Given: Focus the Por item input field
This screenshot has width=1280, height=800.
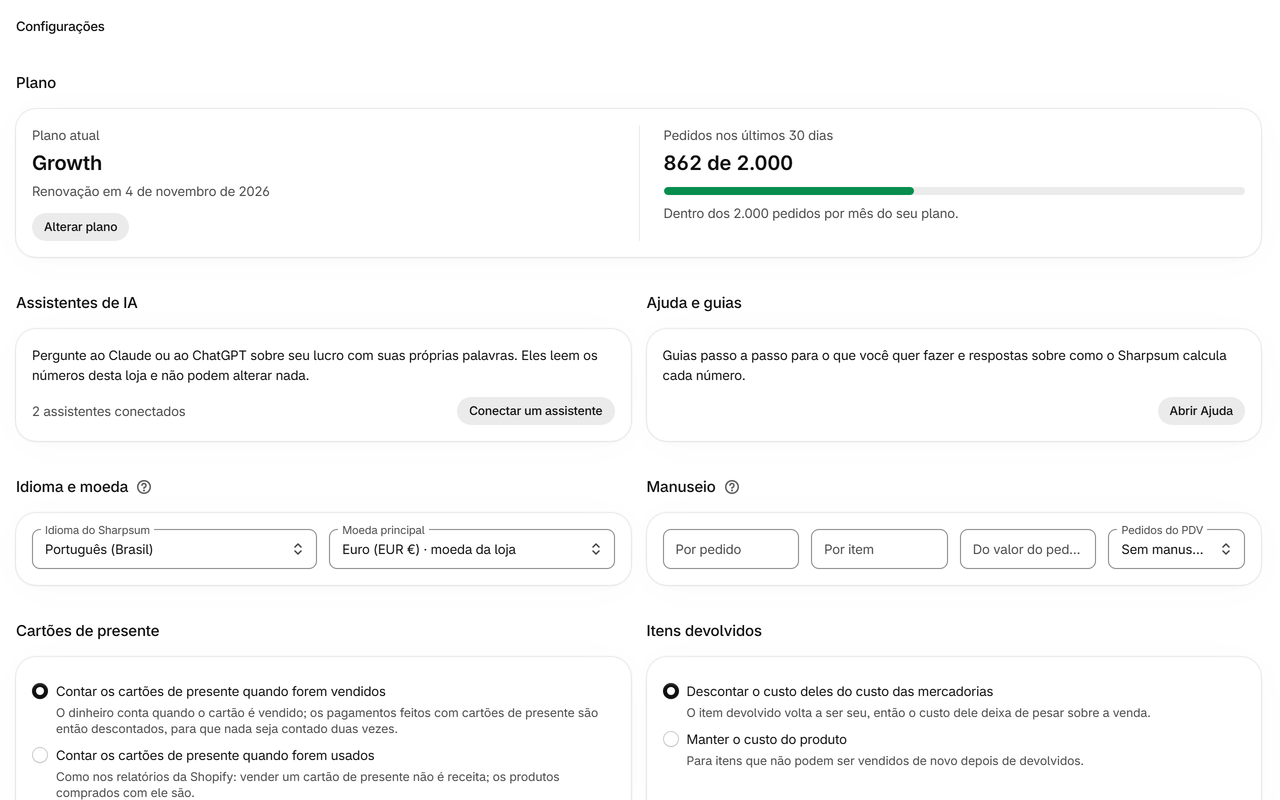Looking at the screenshot, I should (879, 549).
